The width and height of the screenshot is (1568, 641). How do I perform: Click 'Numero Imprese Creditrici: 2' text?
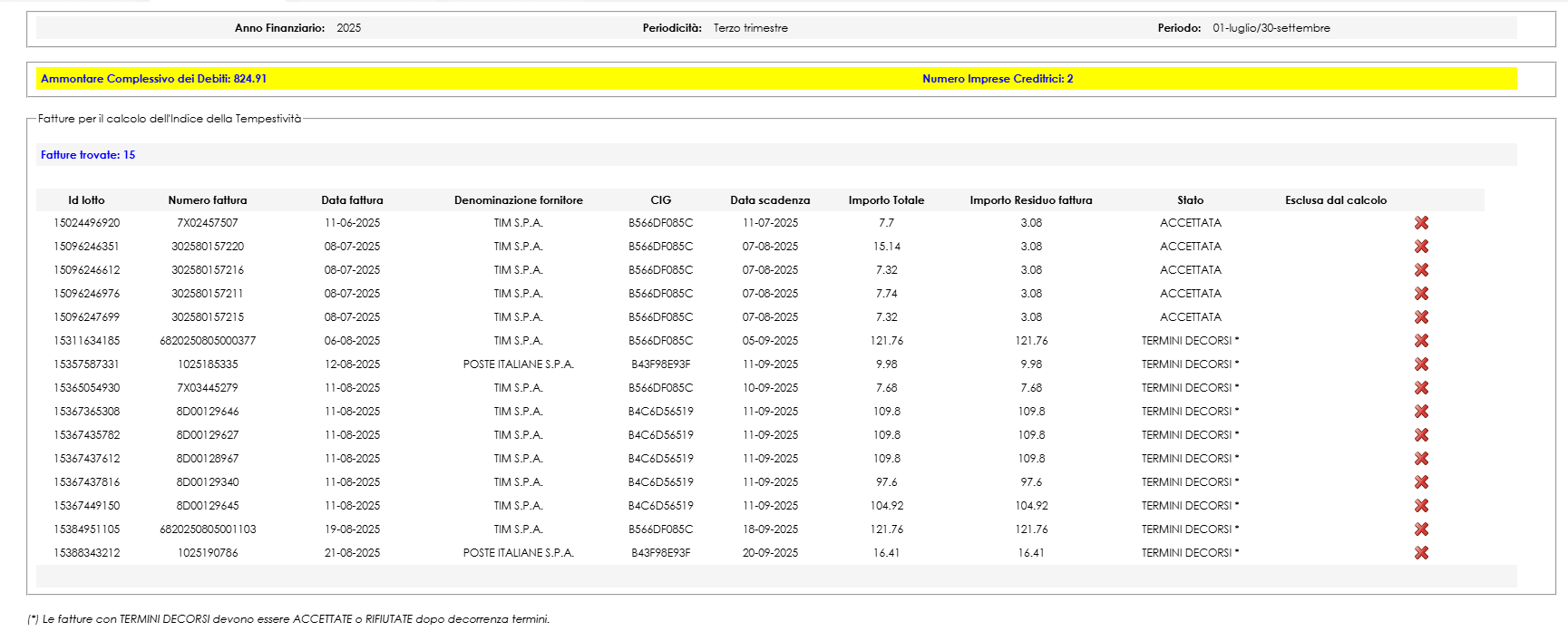click(x=998, y=79)
